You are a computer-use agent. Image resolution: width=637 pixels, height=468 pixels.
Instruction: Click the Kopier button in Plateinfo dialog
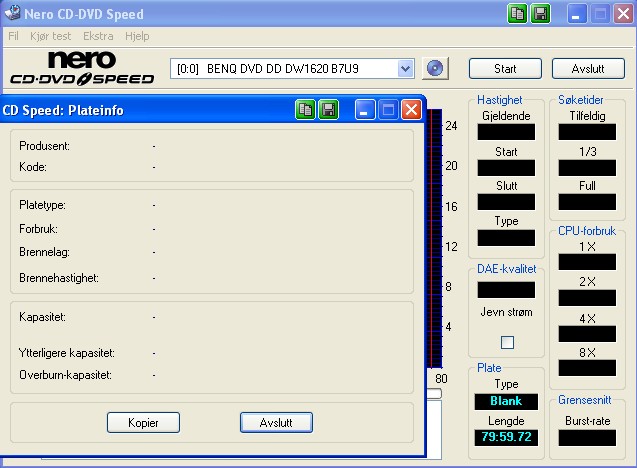(x=143, y=422)
